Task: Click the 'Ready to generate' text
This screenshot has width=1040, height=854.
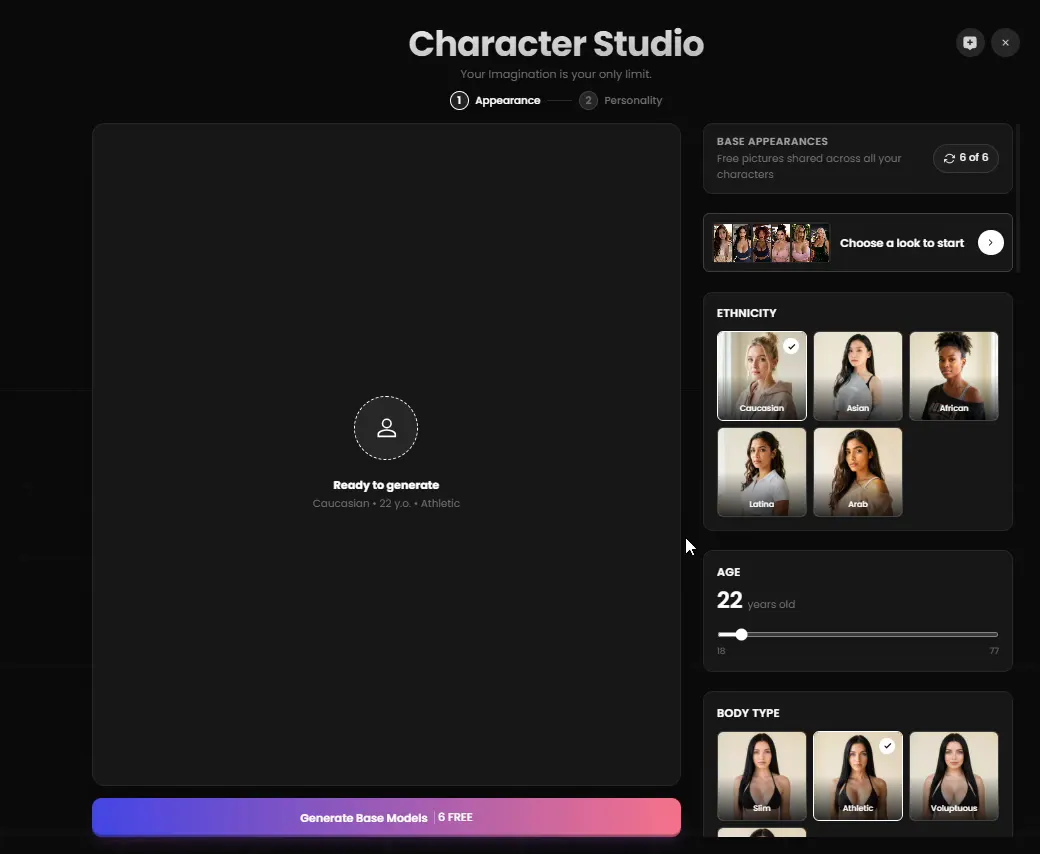Action: (x=386, y=485)
